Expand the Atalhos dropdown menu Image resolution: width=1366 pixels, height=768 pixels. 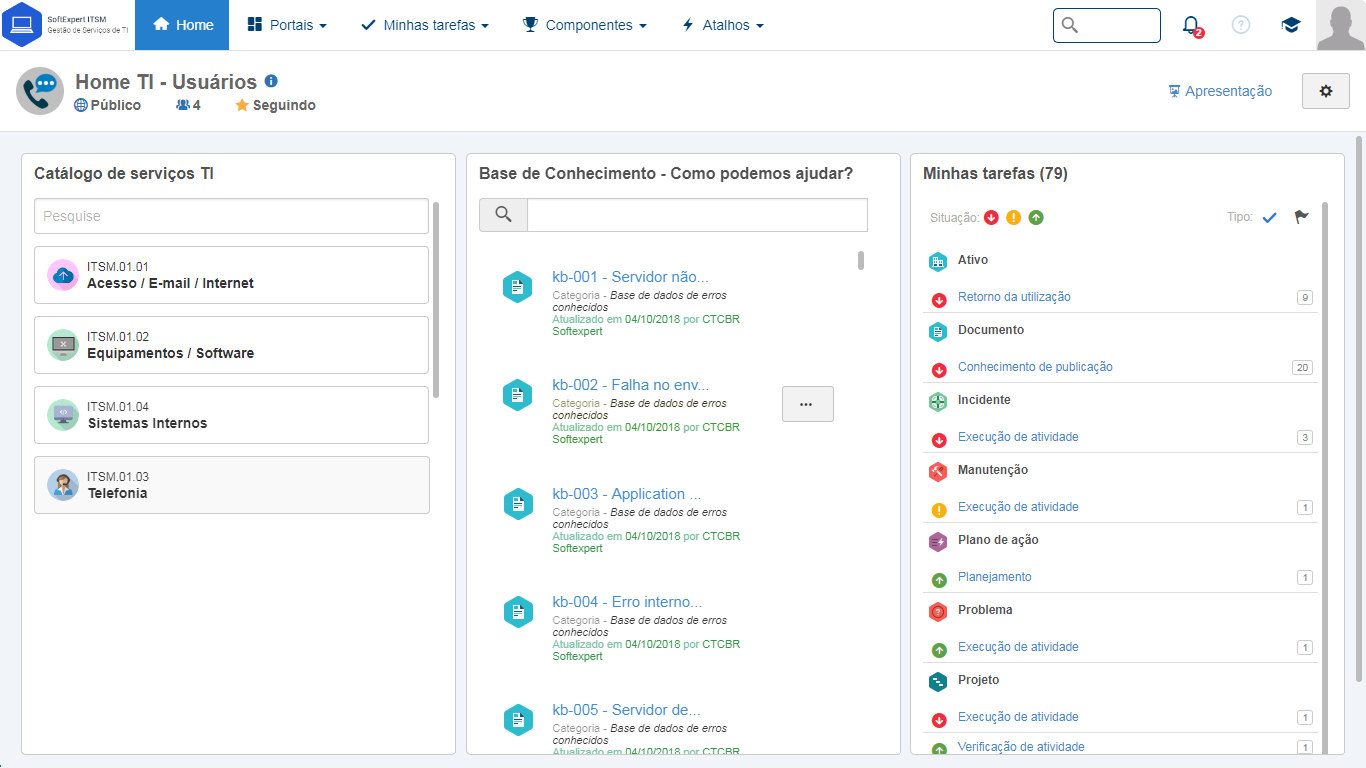pos(723,25)
